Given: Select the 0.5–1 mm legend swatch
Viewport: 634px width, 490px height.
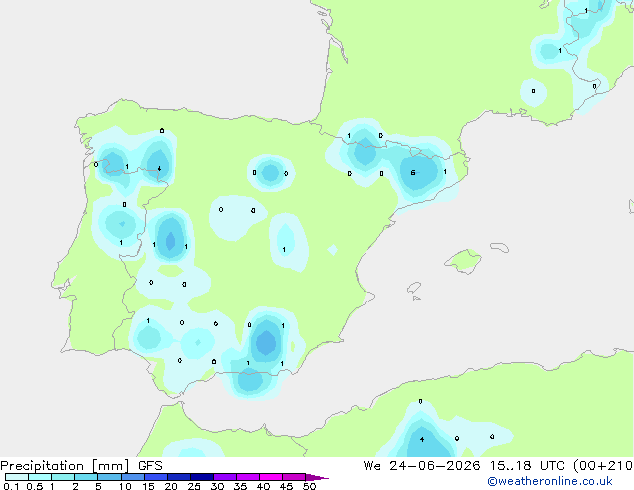Looking at the screenshot, I should coord(40,477).
